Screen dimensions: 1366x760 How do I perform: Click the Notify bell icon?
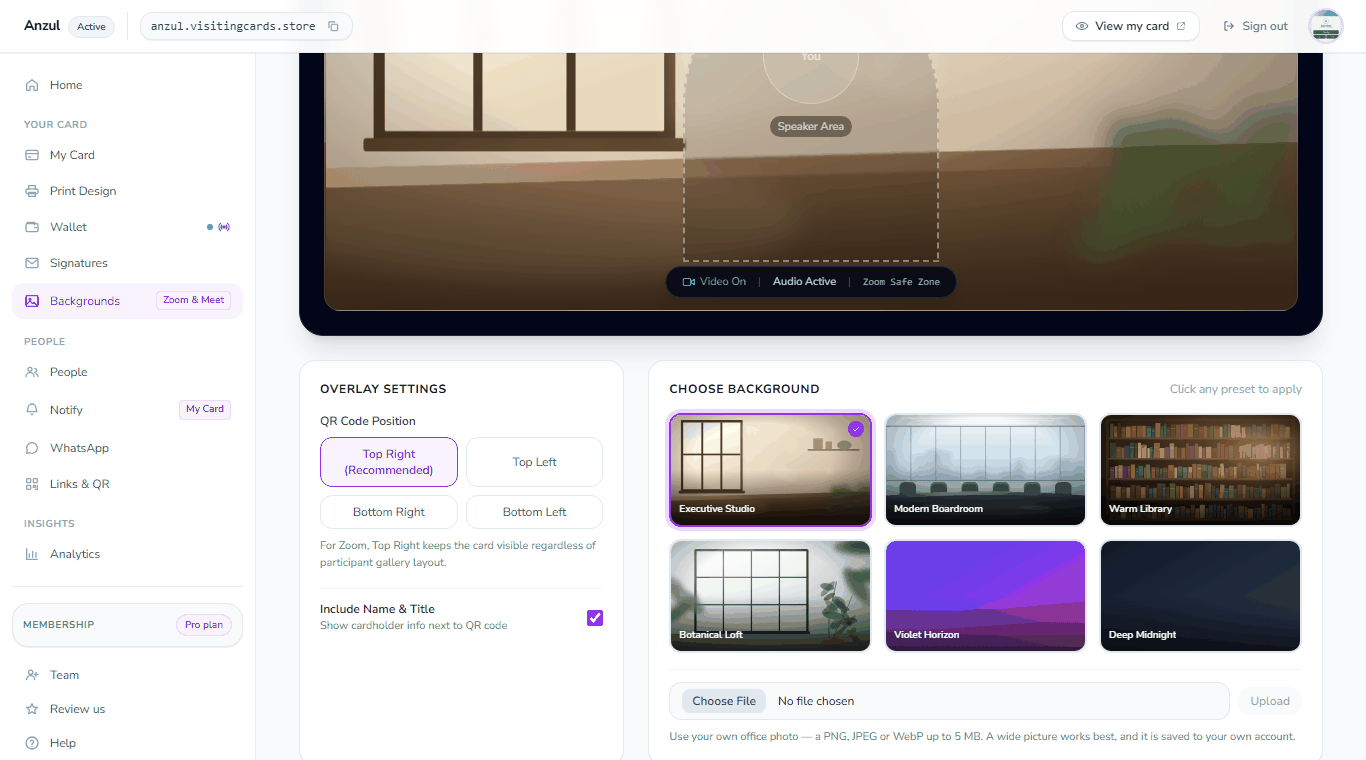coord(32,410)
